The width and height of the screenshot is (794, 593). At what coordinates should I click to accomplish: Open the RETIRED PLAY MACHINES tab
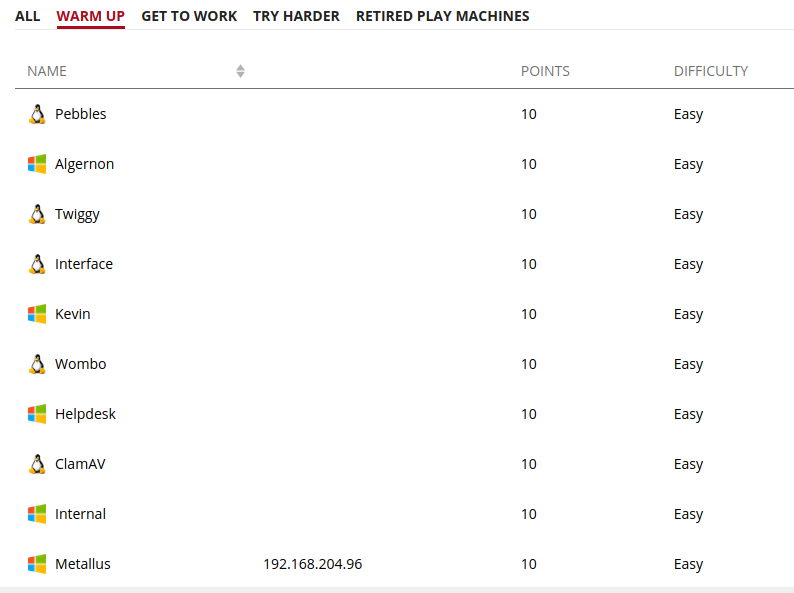(443, 16)
